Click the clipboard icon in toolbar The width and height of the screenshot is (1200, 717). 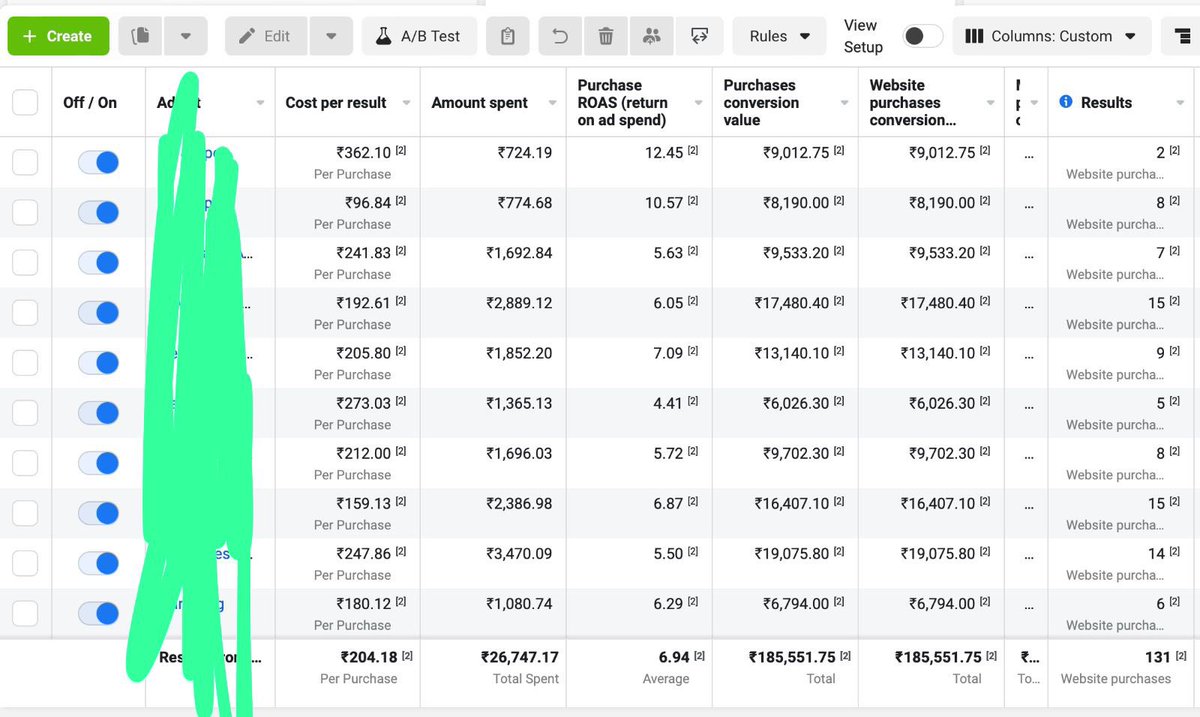[508, 36]
